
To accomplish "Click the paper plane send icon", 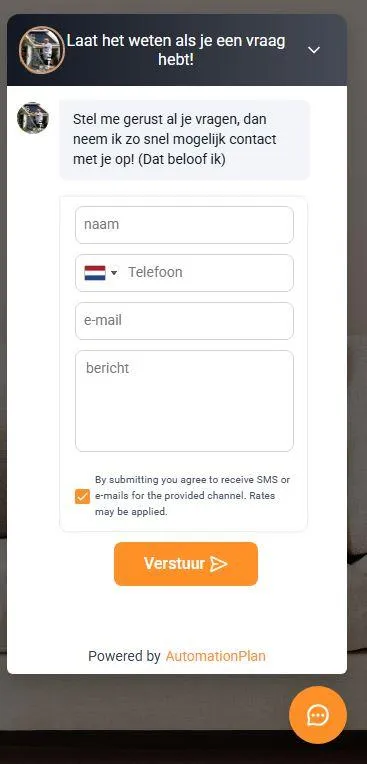I will coord(219,564).
